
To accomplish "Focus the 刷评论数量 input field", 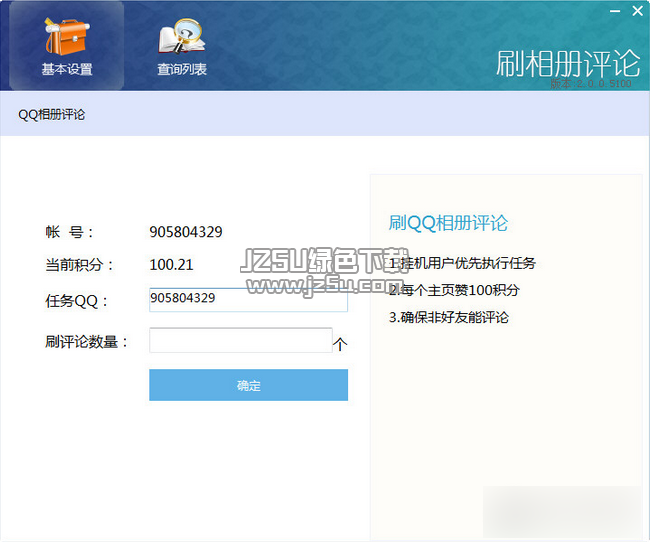I will tap(241, 340).
